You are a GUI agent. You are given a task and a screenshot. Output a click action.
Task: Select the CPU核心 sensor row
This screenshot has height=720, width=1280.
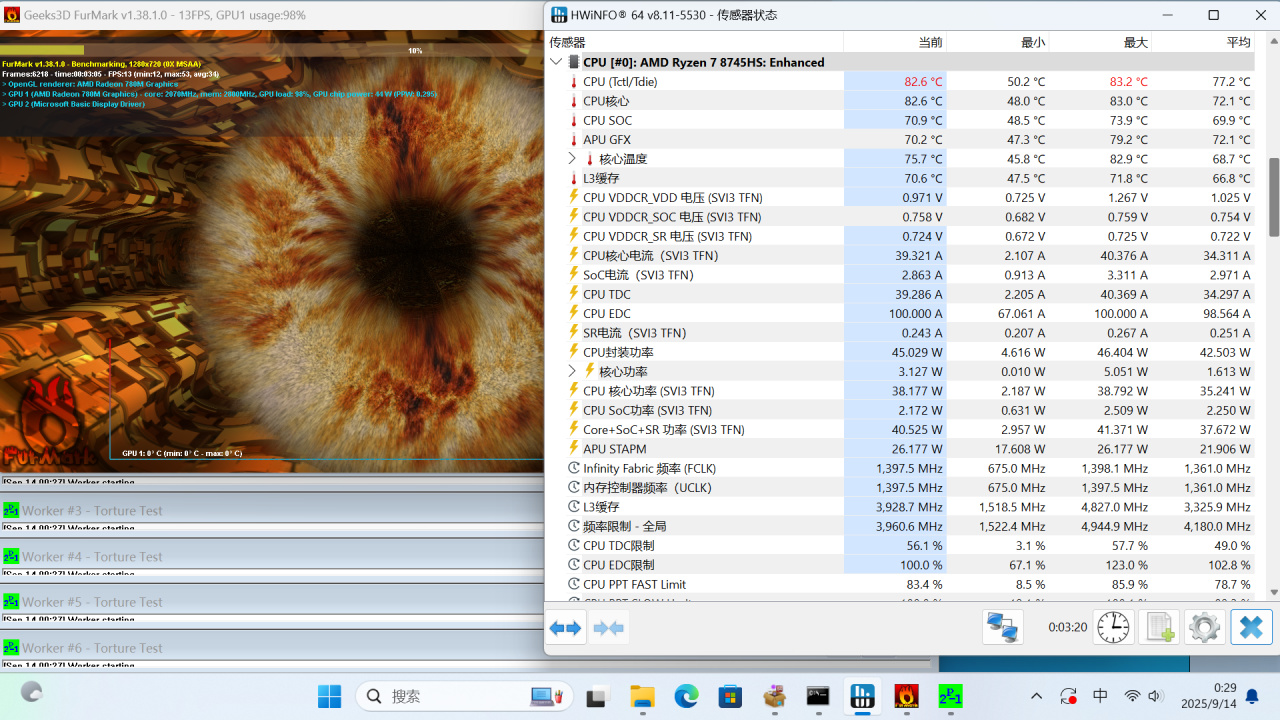coord(900,101)
